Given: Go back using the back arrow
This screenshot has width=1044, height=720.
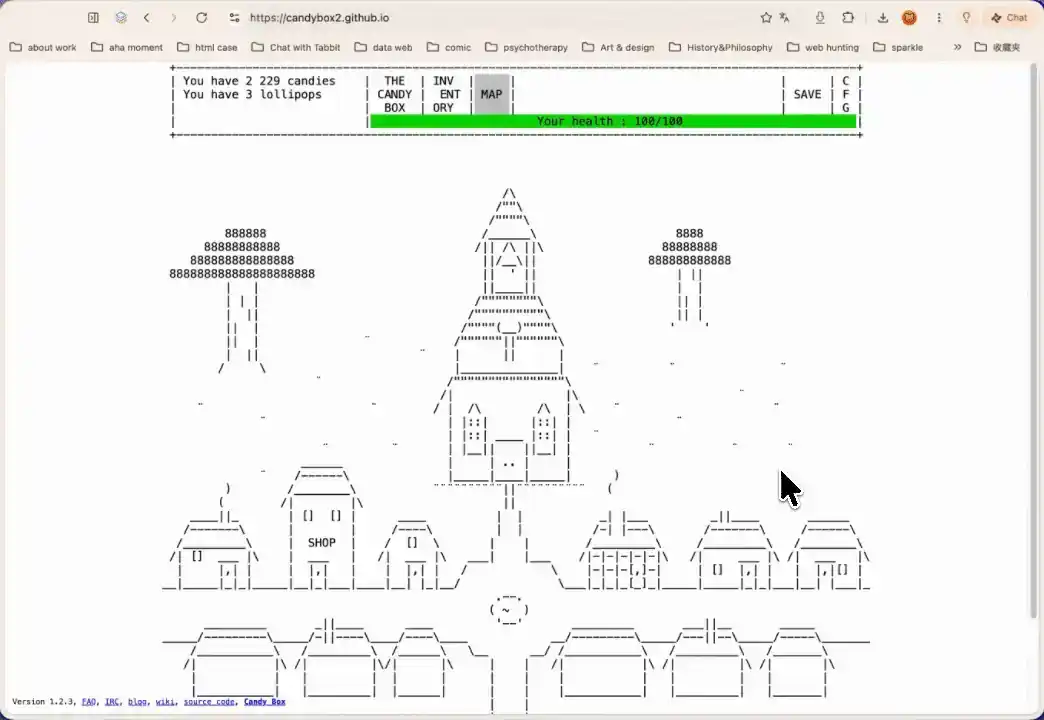Looking at the screenshot, I should click(146, 18).
